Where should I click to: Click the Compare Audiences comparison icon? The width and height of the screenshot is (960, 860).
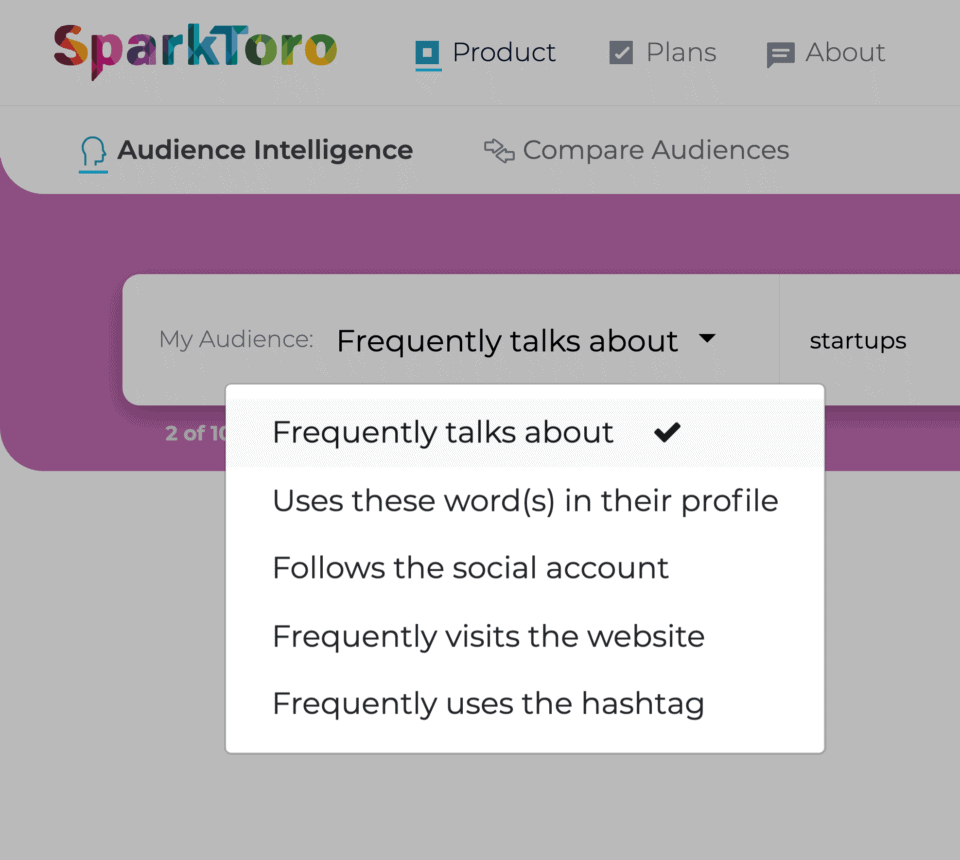tap(497, 150)
